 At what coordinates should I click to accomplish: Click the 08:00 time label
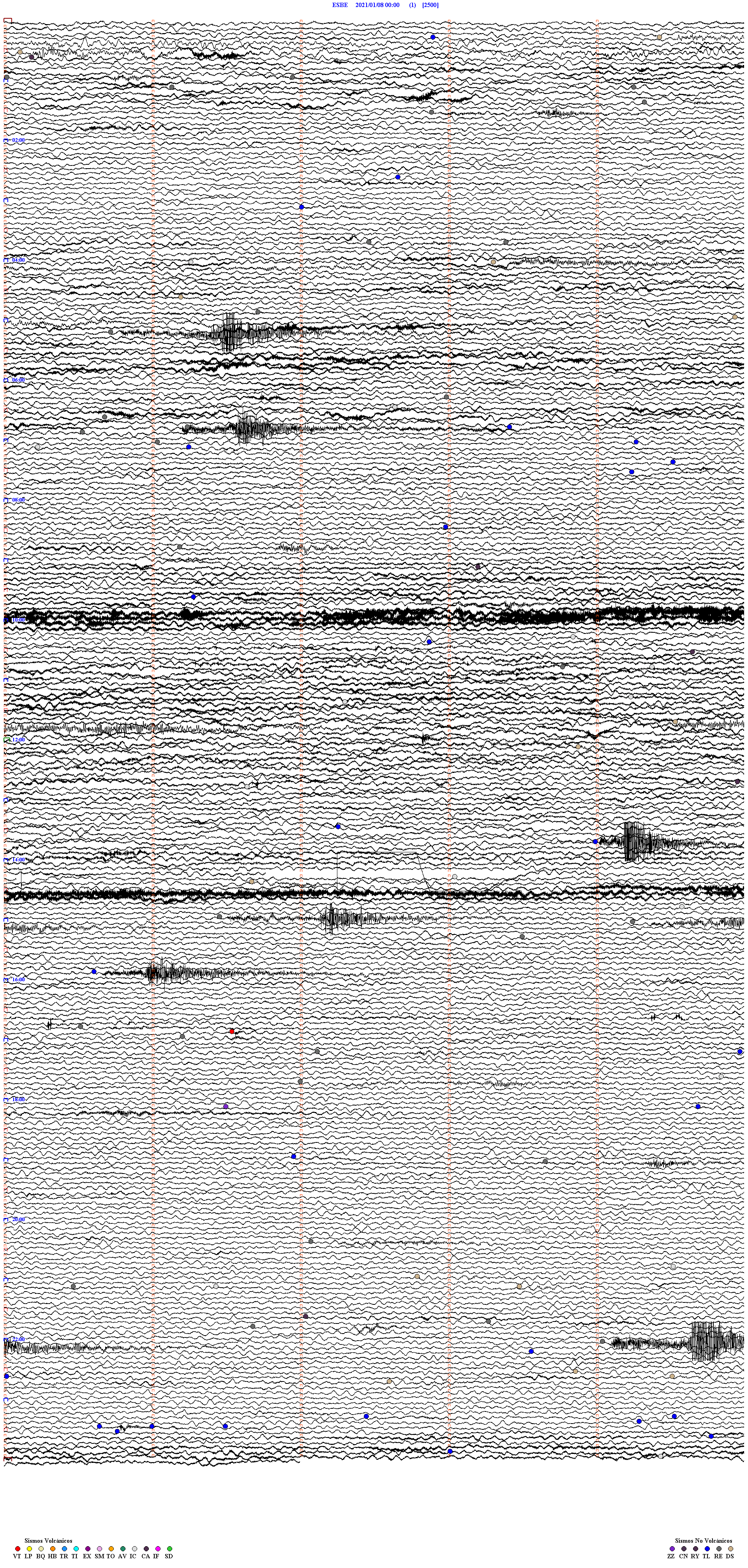(18, 500)
